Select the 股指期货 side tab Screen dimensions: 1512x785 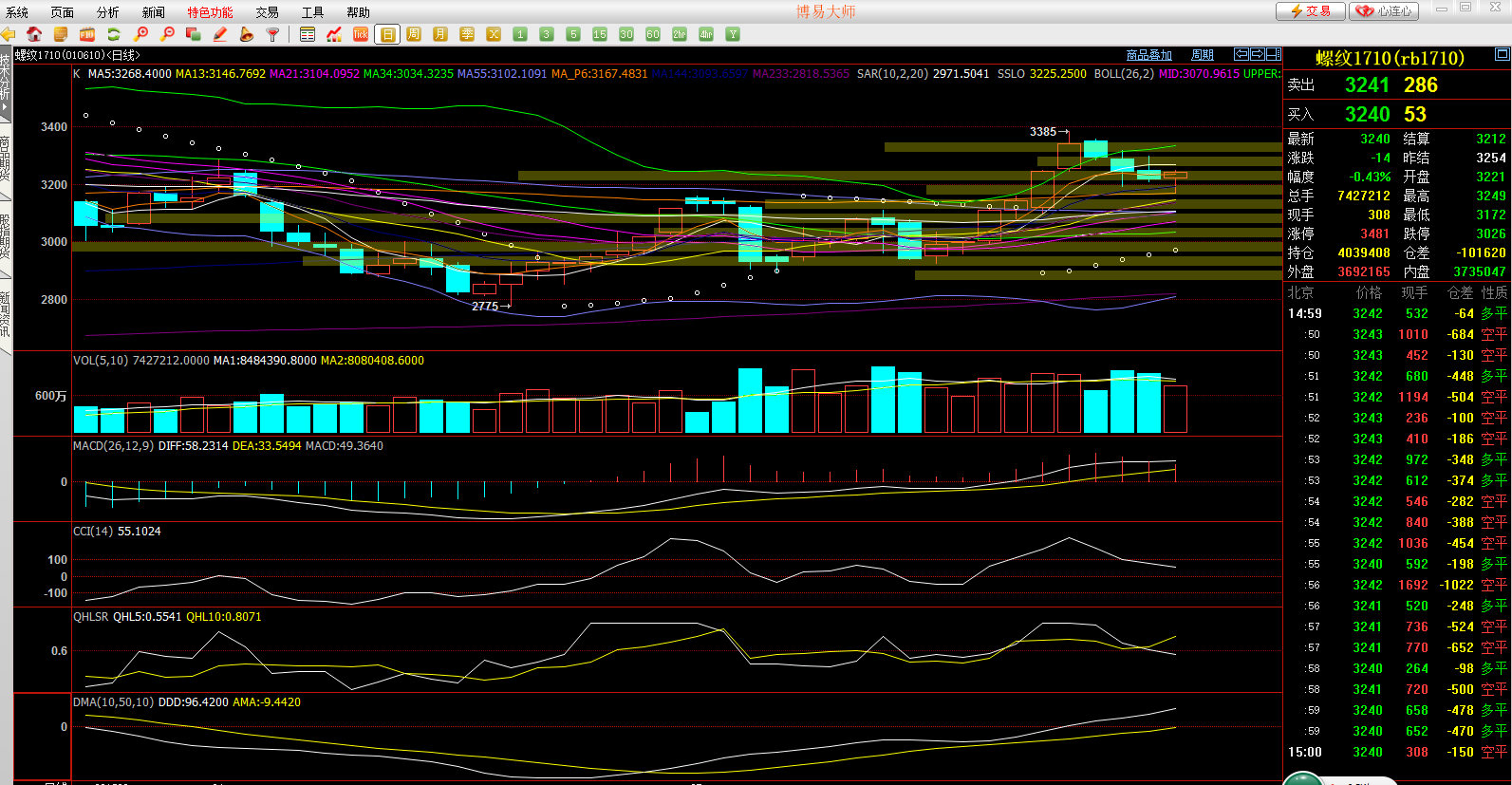coord(5,238)
